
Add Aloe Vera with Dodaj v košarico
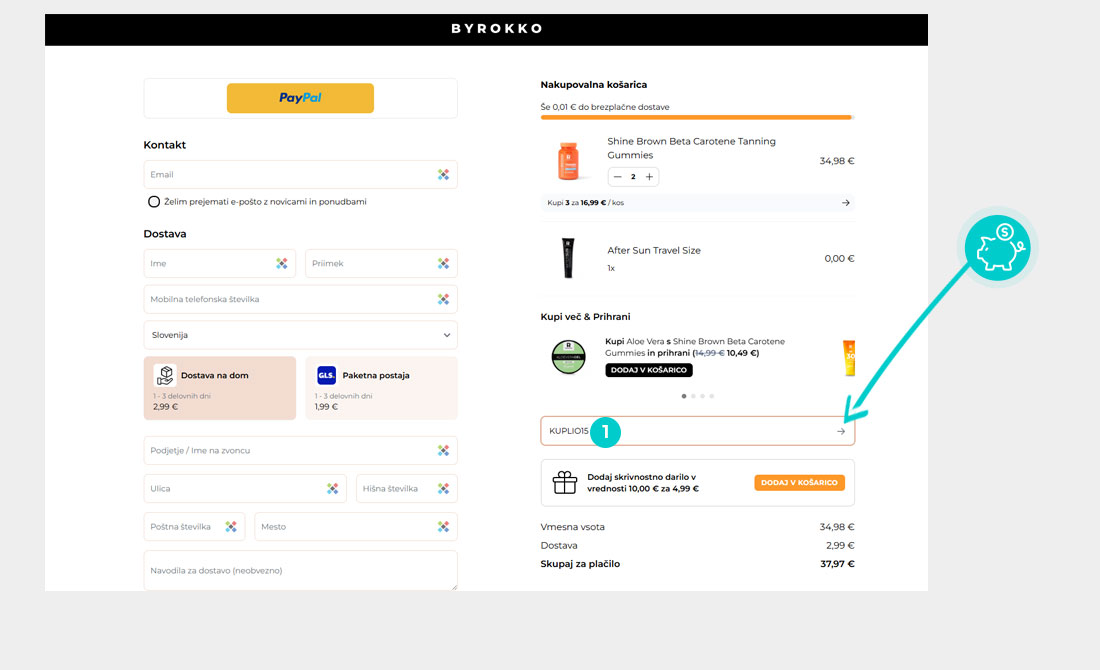[648, 370]
